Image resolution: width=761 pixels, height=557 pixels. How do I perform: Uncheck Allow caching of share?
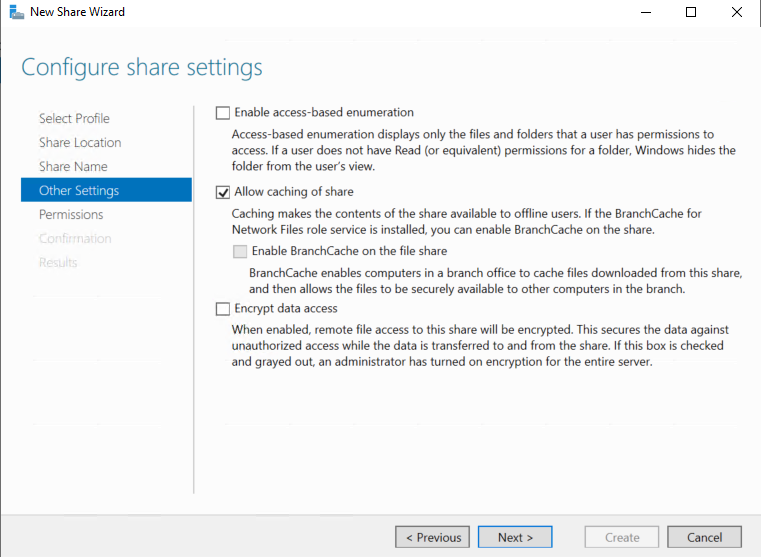click(223, 192)
